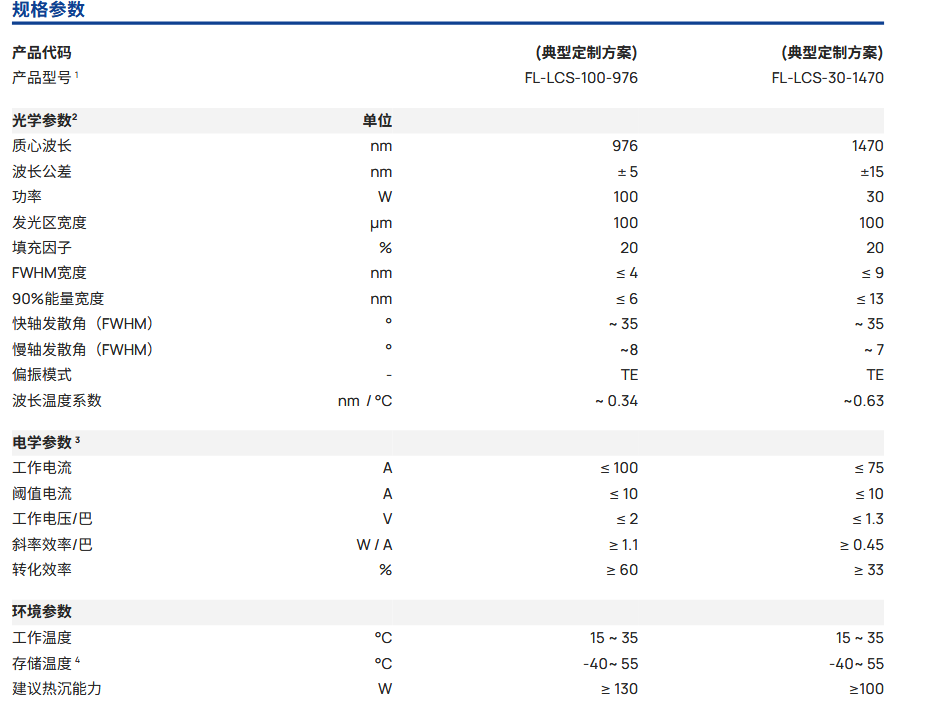Click the 单位 column header
926x714 pixels.
click(x=377, y=121)
